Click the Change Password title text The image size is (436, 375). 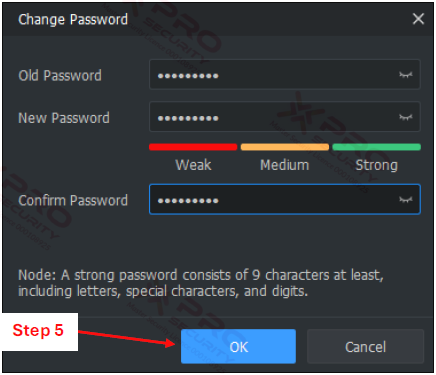tap(73, 19)
